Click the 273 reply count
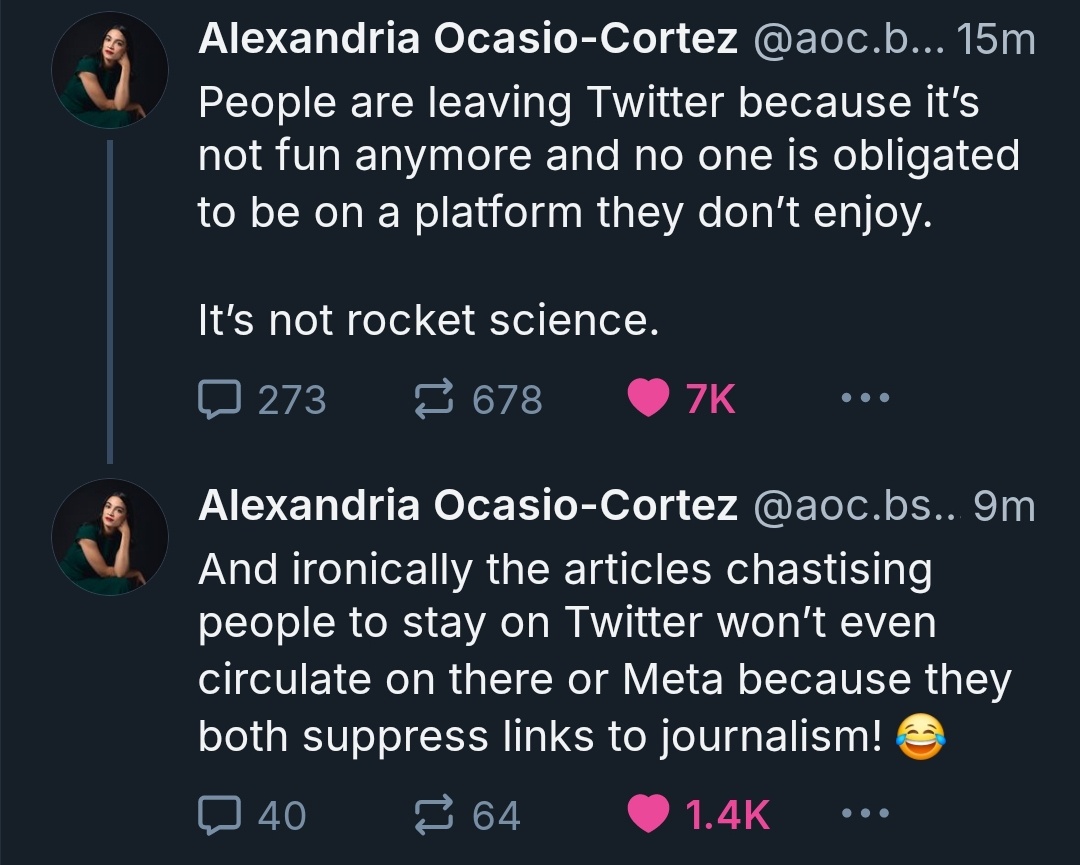The height and width of the screenshot is (865, 1080). (x=292, y=399)
